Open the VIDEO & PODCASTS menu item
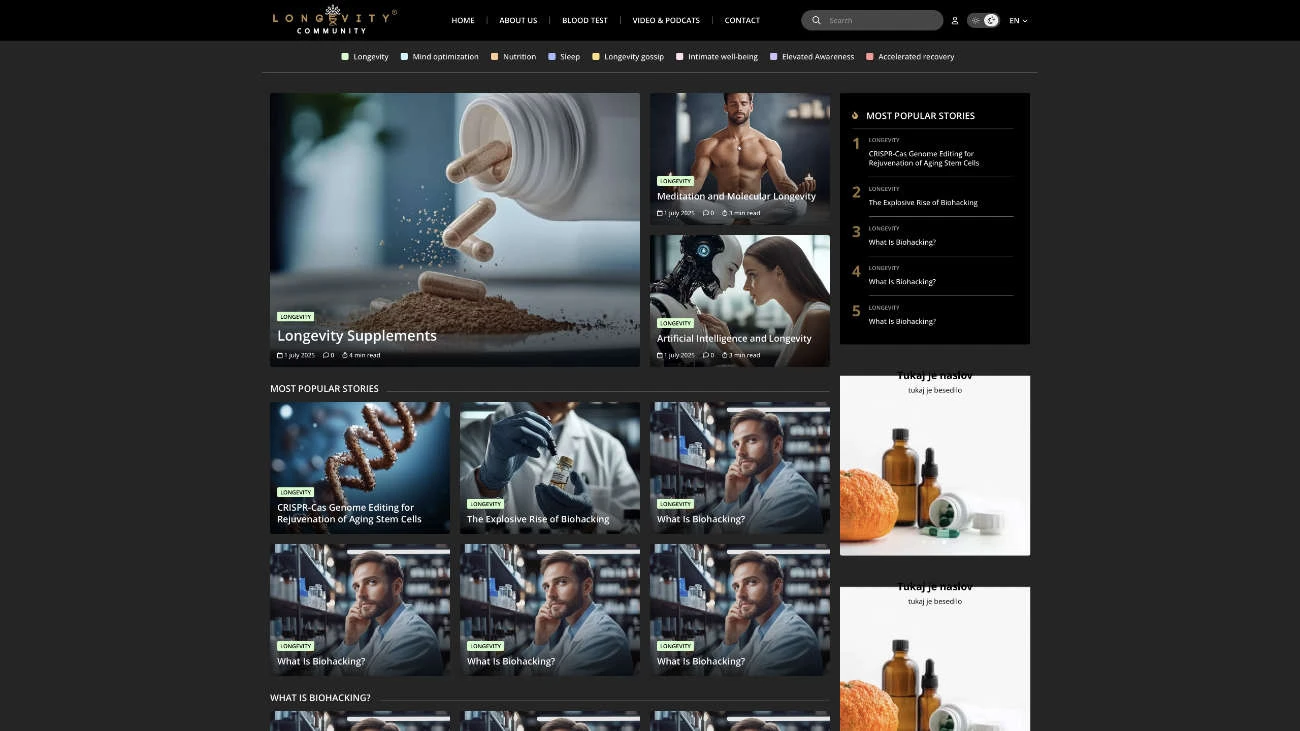The image size is (1300, 731). (666, 20)
